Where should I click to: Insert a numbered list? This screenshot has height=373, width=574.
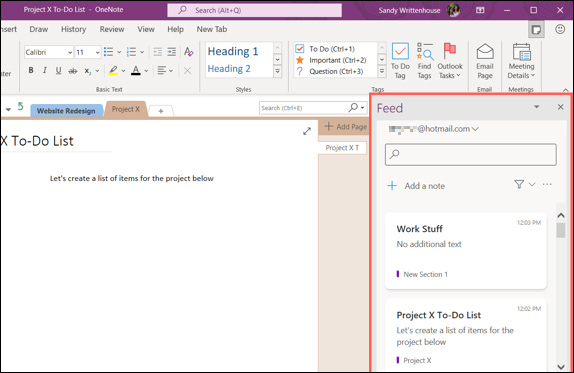coord(131,52)
